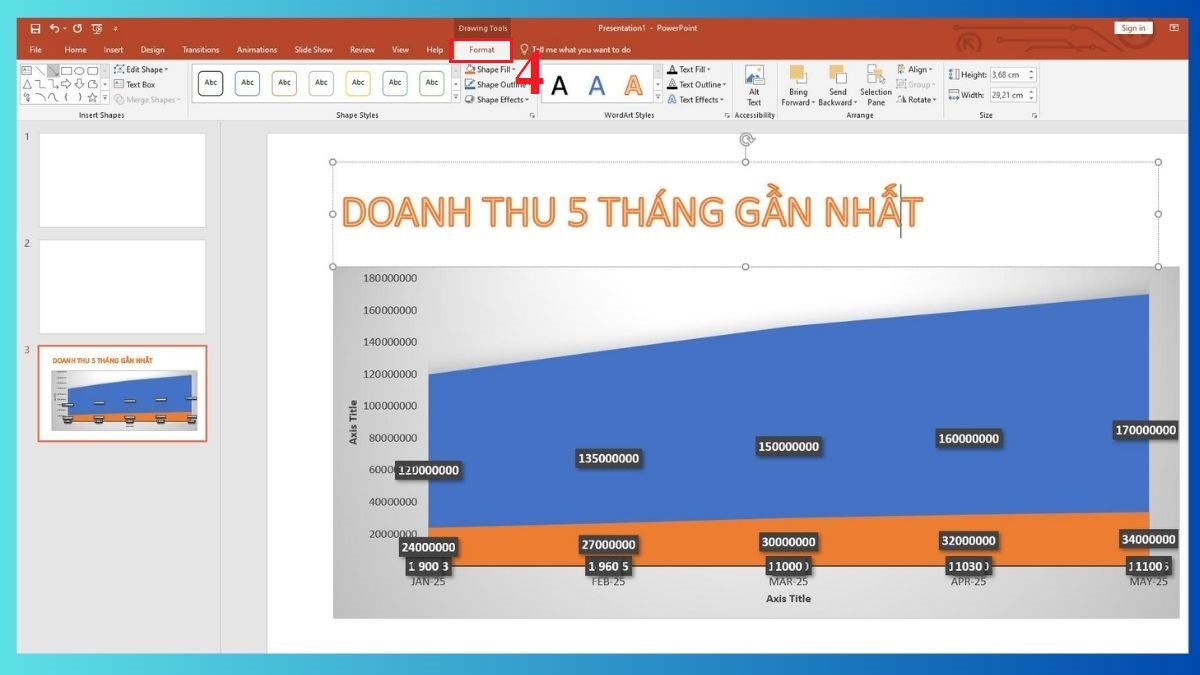The width and height of the screenshot is (1200, 675).
Task: Click the Sign in button
Action: pyautogui.click(x=1133, y=27)
